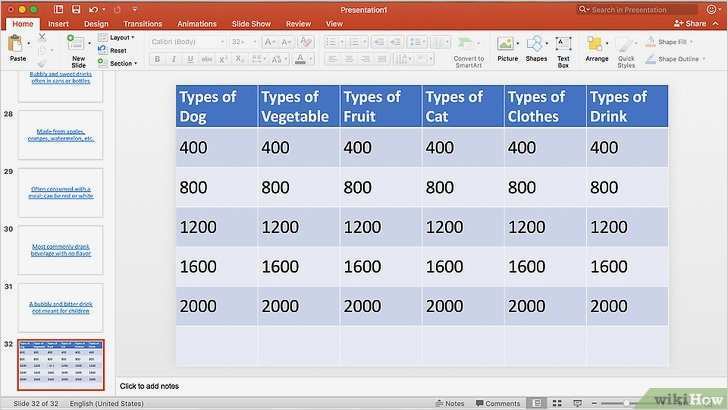
Task: Select the Slide Show tab
Action: coord(251,24)
